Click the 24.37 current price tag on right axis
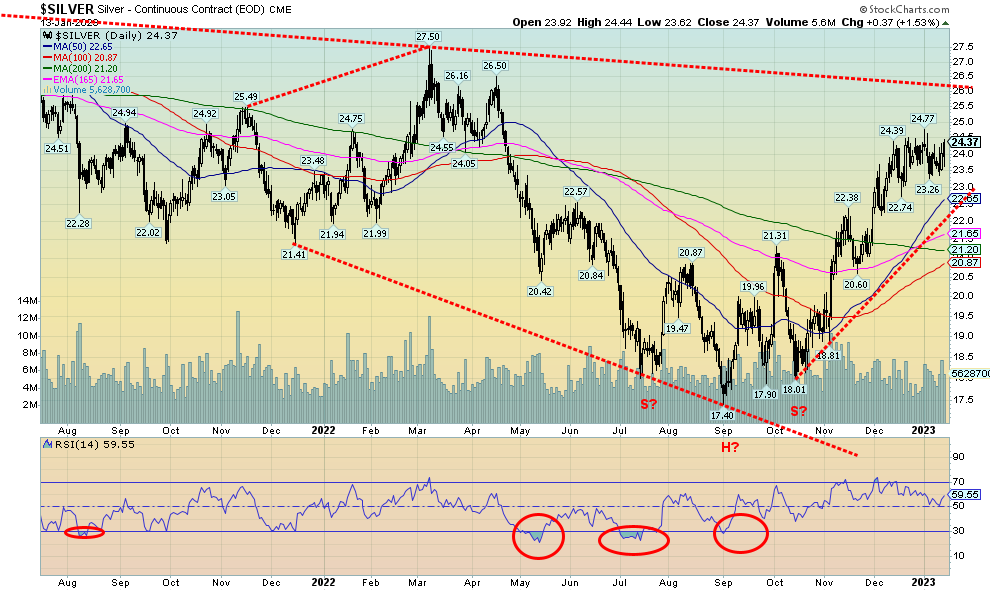 pyautogui.click(x=964, y=142)
